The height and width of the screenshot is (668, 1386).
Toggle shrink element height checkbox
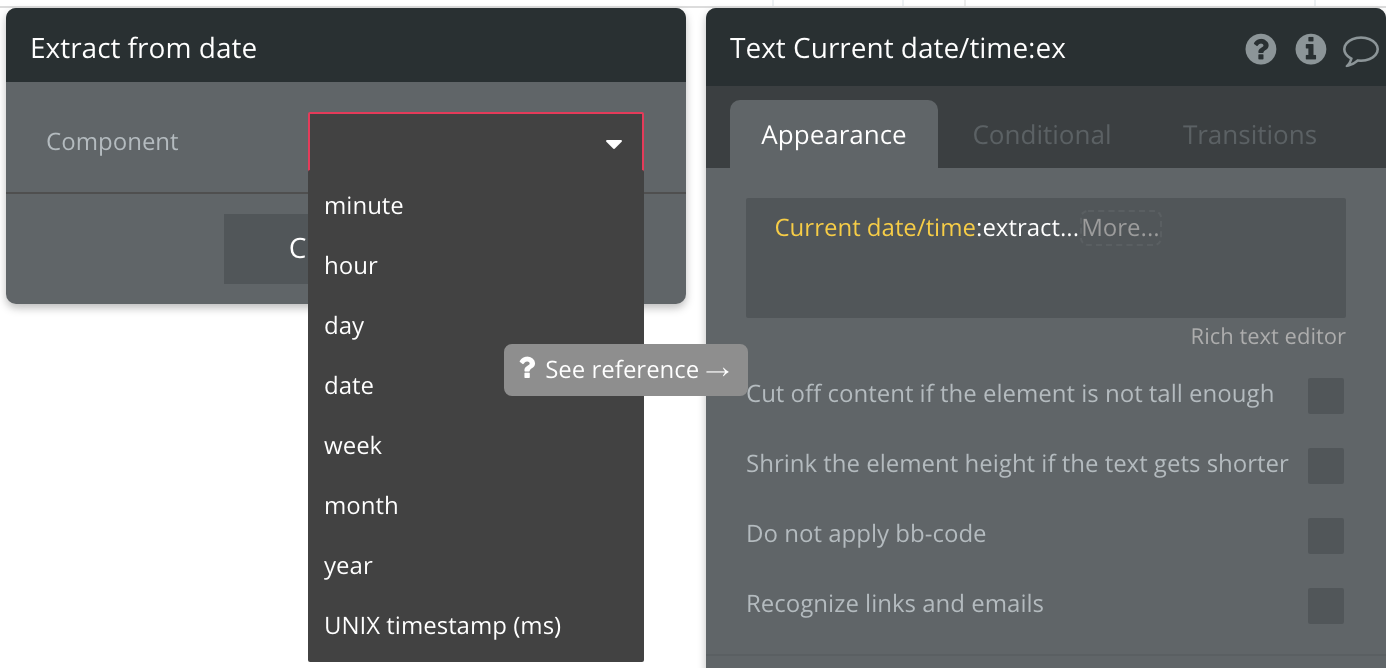tap(1326, 466)
